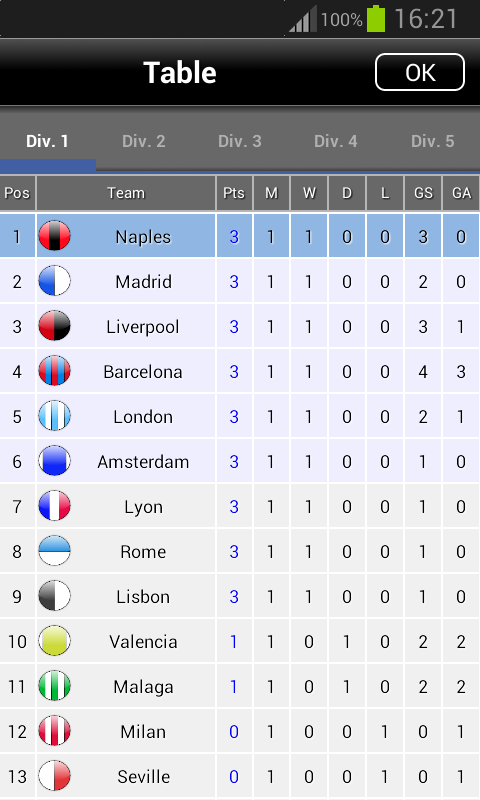Show the Div. 4 standings tab
480x800 pixels.
(x=336, y=141)
